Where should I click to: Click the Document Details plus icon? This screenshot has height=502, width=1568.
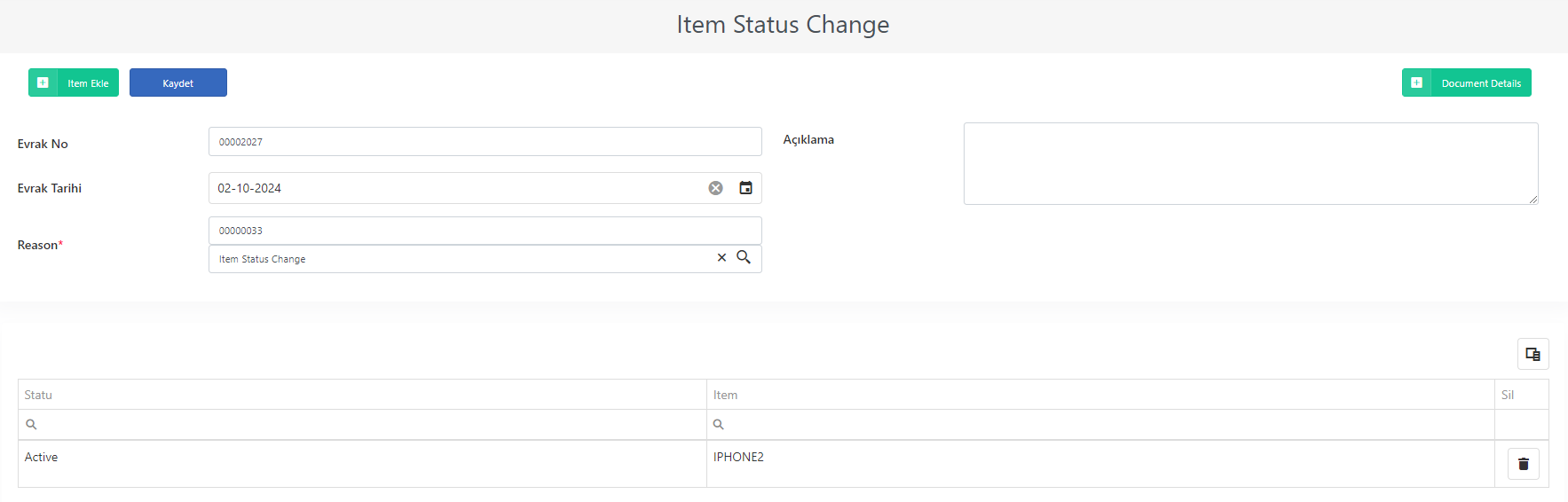pyautogui.click(x=1416, y=82)
